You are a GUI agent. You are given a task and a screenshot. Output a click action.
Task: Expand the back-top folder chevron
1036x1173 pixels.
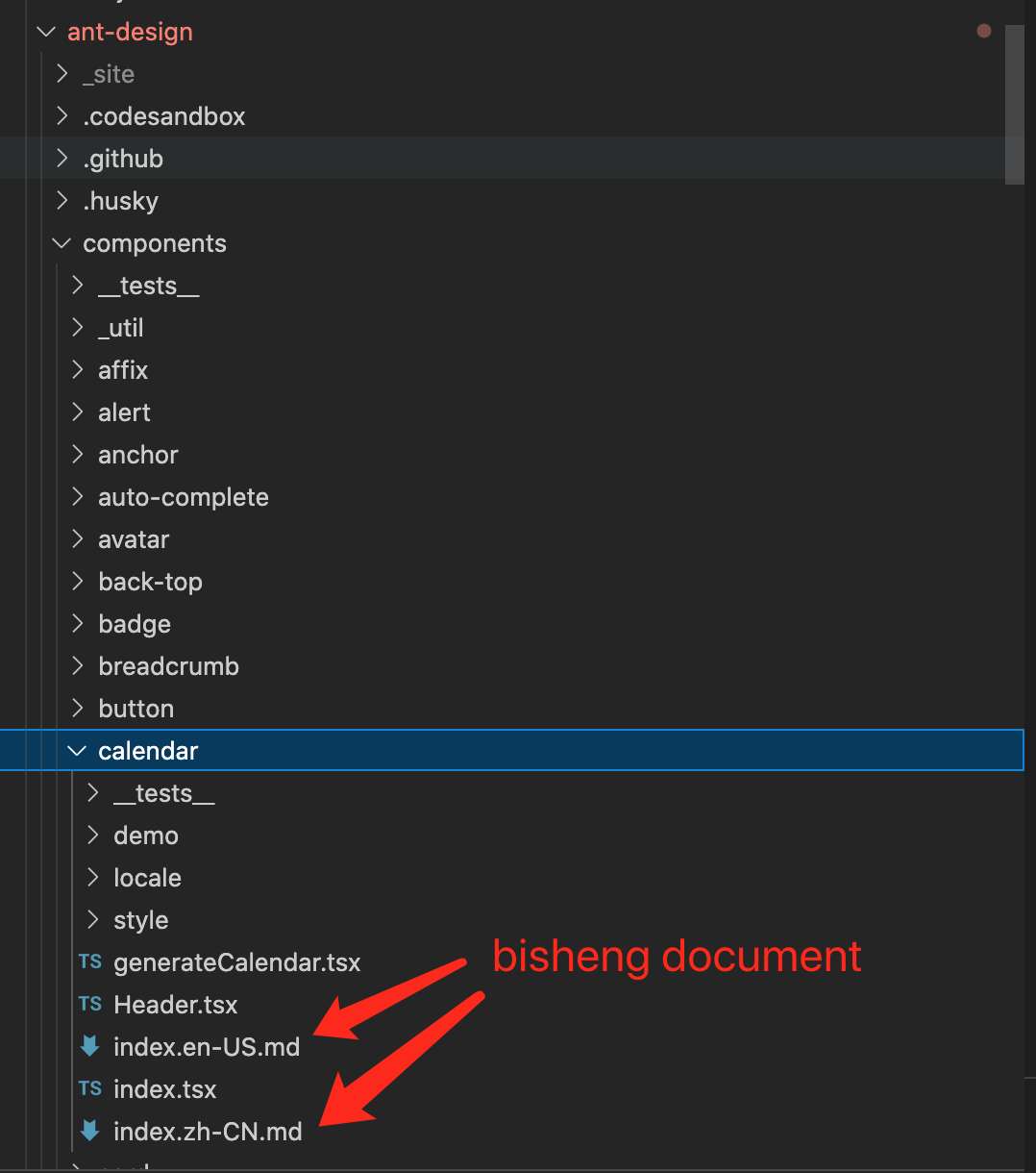tap(78, 582)
